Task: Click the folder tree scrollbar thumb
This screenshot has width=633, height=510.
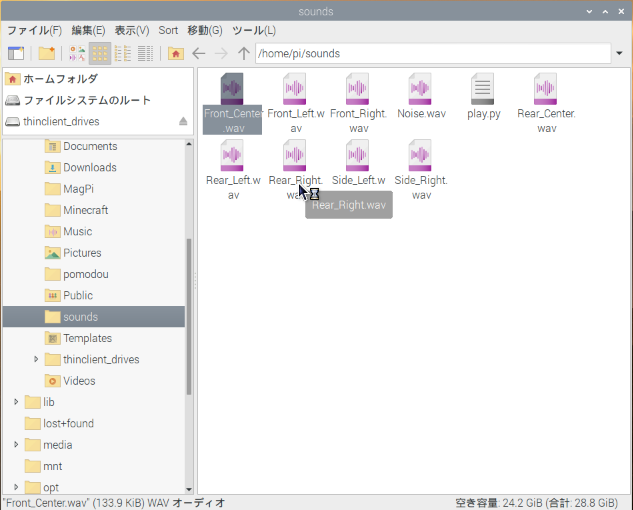Action: (189, 317)
